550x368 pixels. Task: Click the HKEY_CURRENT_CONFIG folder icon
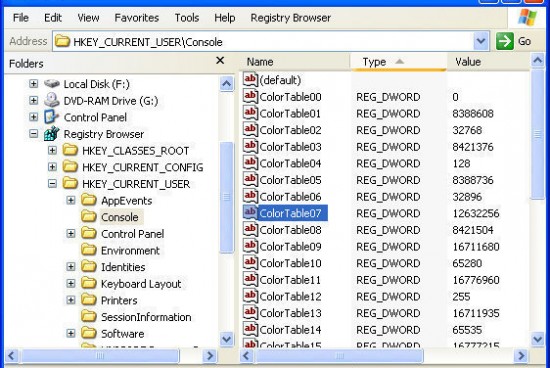[x=70, y=167]
